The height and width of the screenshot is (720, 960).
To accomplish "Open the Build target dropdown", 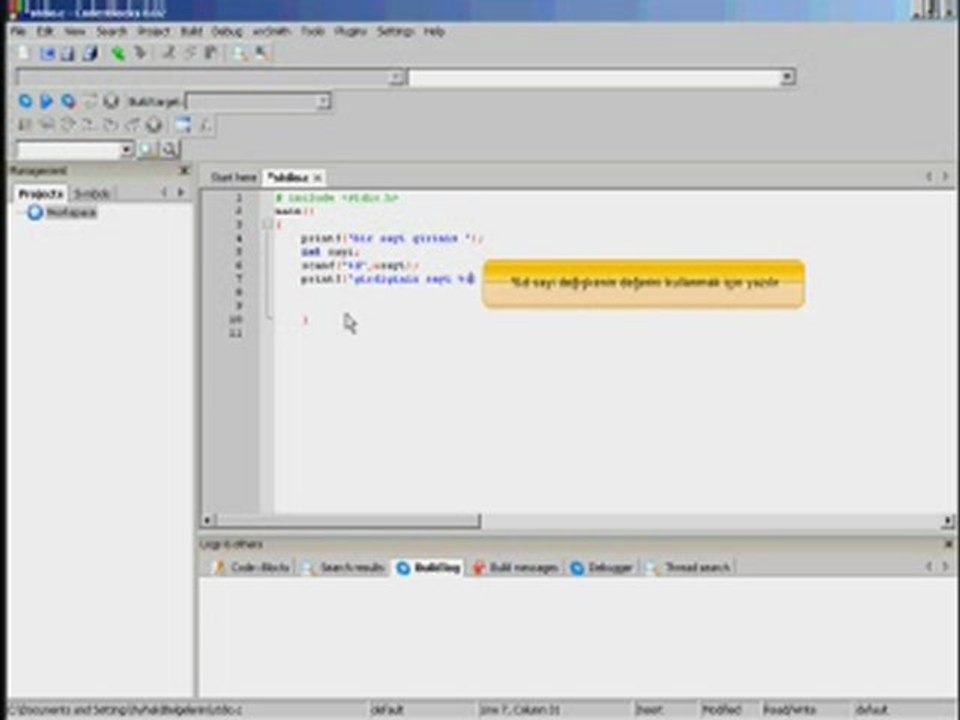I will 323,101.
